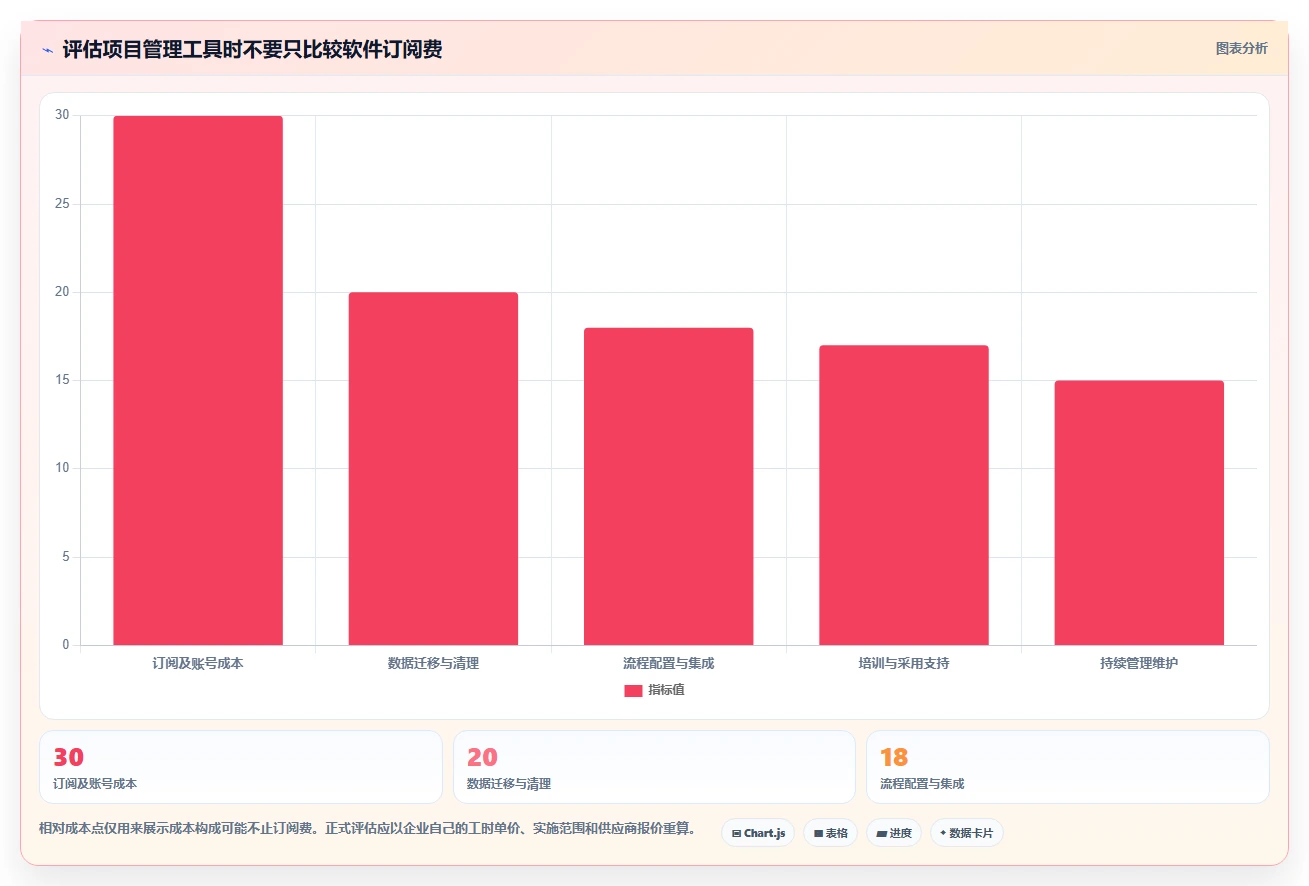Click the footnote starting with 相对成本点
Image resolution: width=1309 pixels, height=886 pixels.
(x=367, y=829)
